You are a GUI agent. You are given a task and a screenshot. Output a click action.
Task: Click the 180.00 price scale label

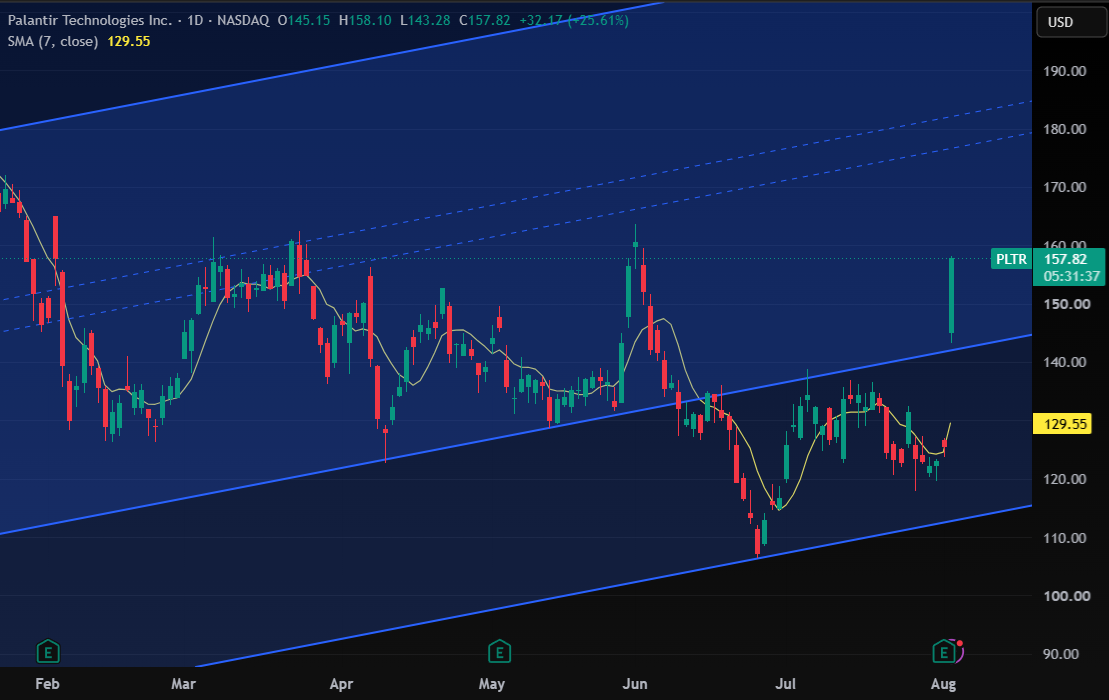(x=1064, y=129)
